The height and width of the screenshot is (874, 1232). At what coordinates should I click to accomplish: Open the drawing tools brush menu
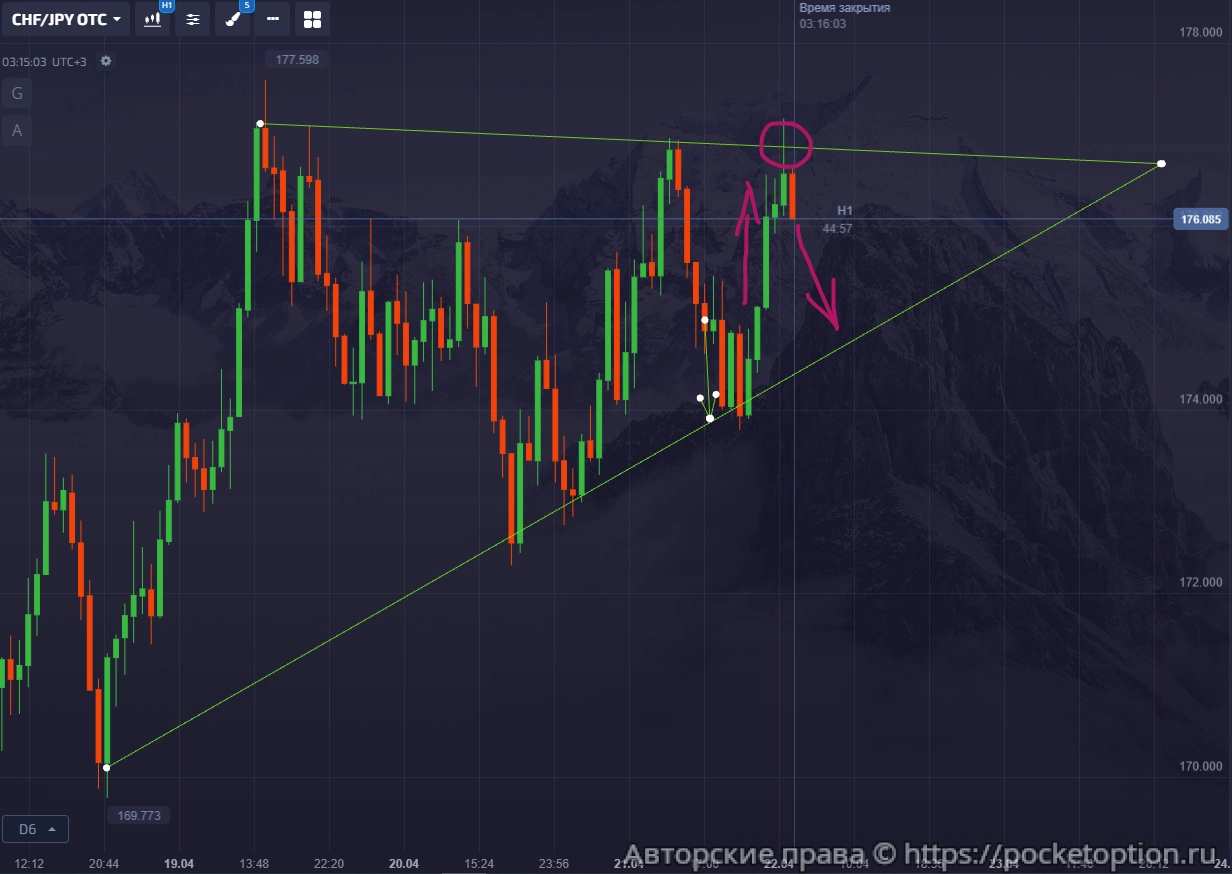(x=232, y=19)
